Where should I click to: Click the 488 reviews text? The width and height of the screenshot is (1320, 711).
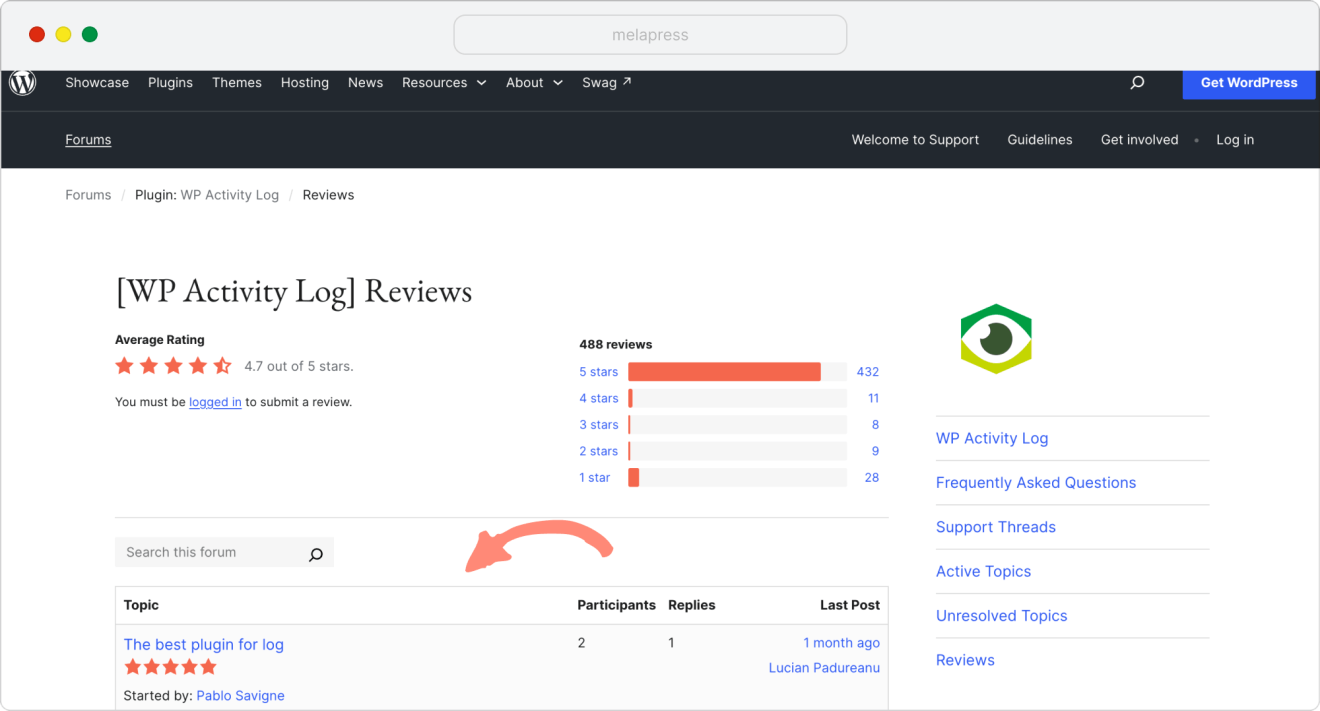tap(616, 344)
